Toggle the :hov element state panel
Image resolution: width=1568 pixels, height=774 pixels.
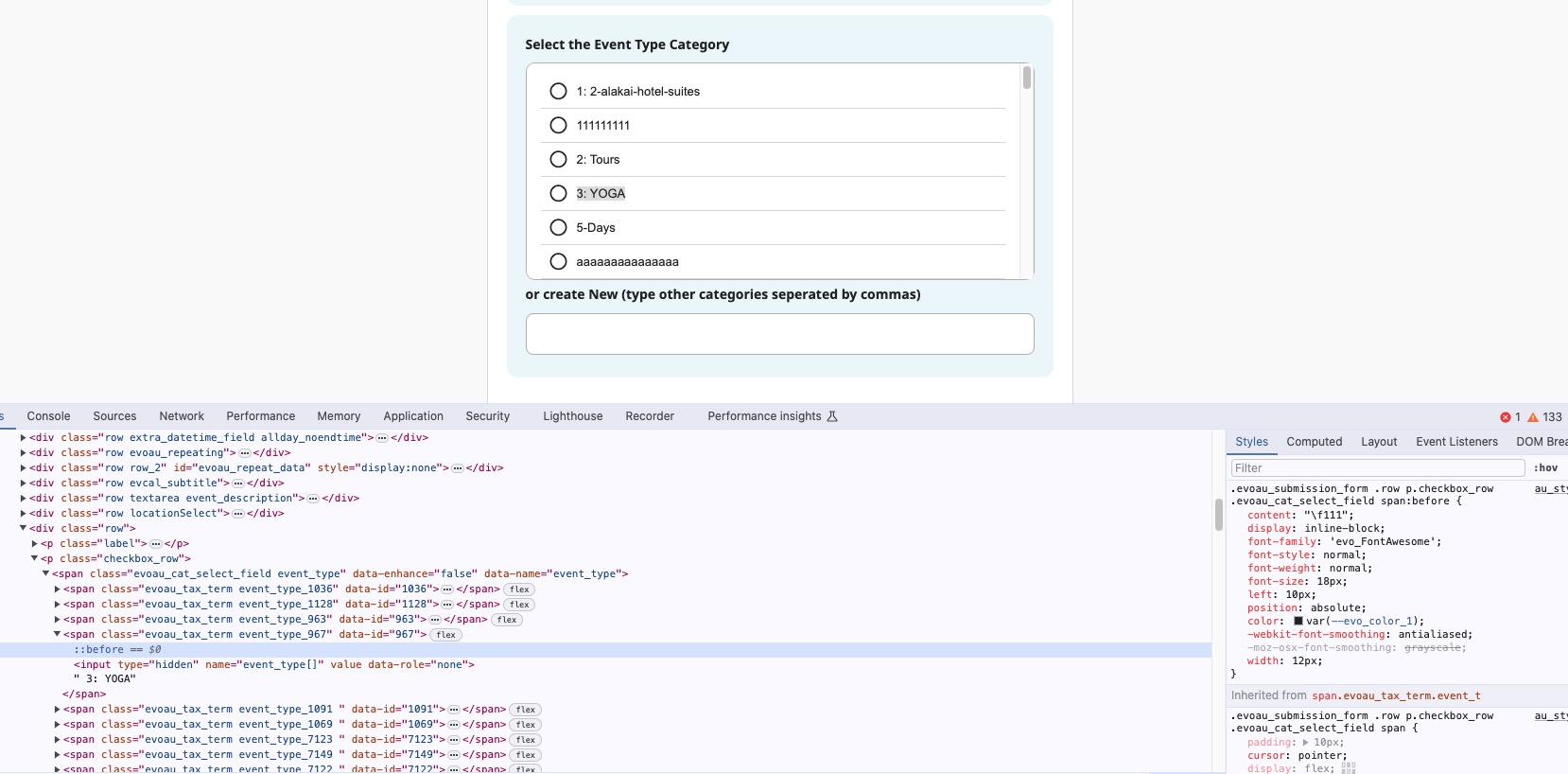(1545, 468)
